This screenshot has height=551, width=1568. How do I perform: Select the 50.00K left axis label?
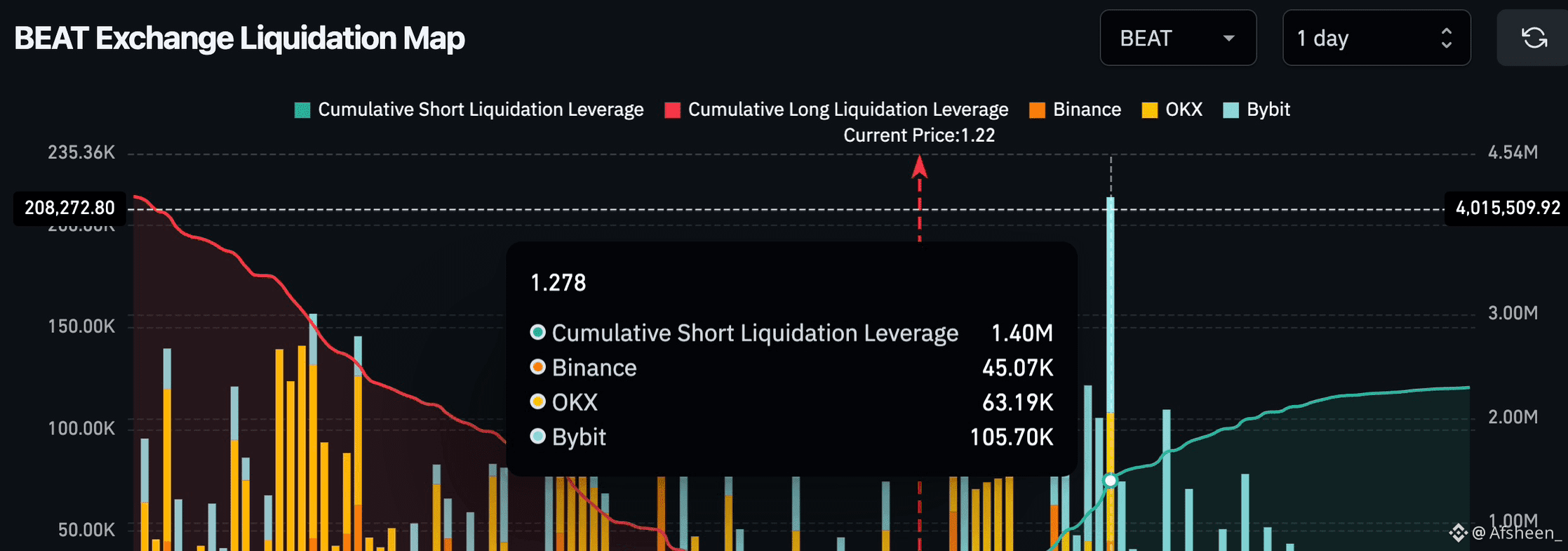86,530
